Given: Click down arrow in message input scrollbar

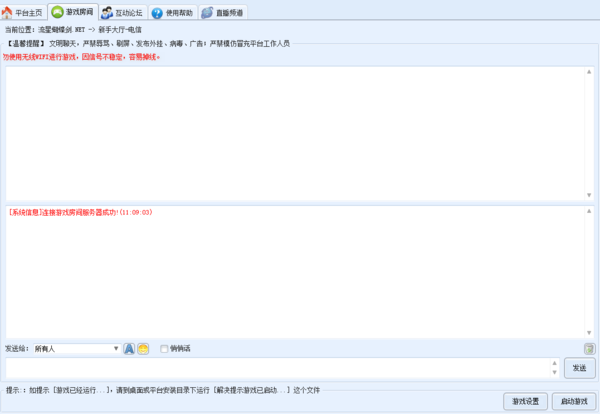Looking at the screenshot, I should (x=554, y=373).
